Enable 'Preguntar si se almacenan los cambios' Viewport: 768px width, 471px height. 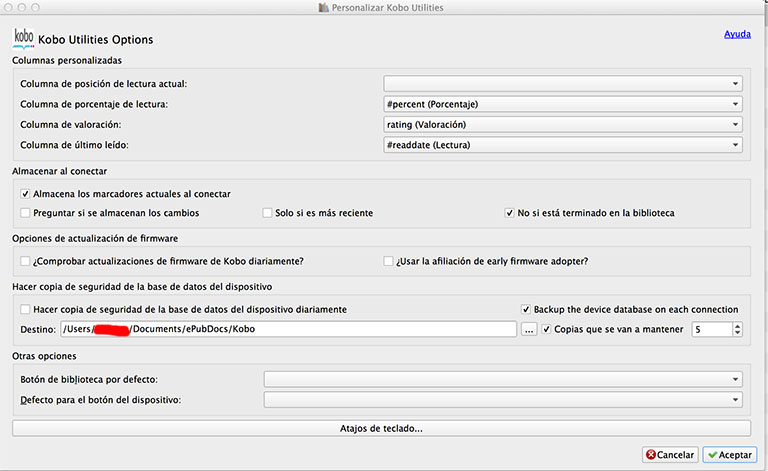pyautogui.click(x=25, y=213)
